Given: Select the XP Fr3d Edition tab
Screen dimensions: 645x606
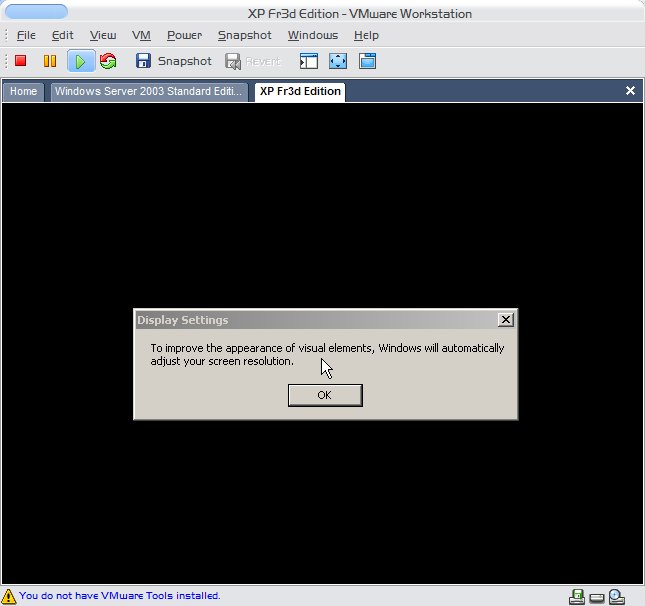Looking at the screenshot, I should click(300, 91).
